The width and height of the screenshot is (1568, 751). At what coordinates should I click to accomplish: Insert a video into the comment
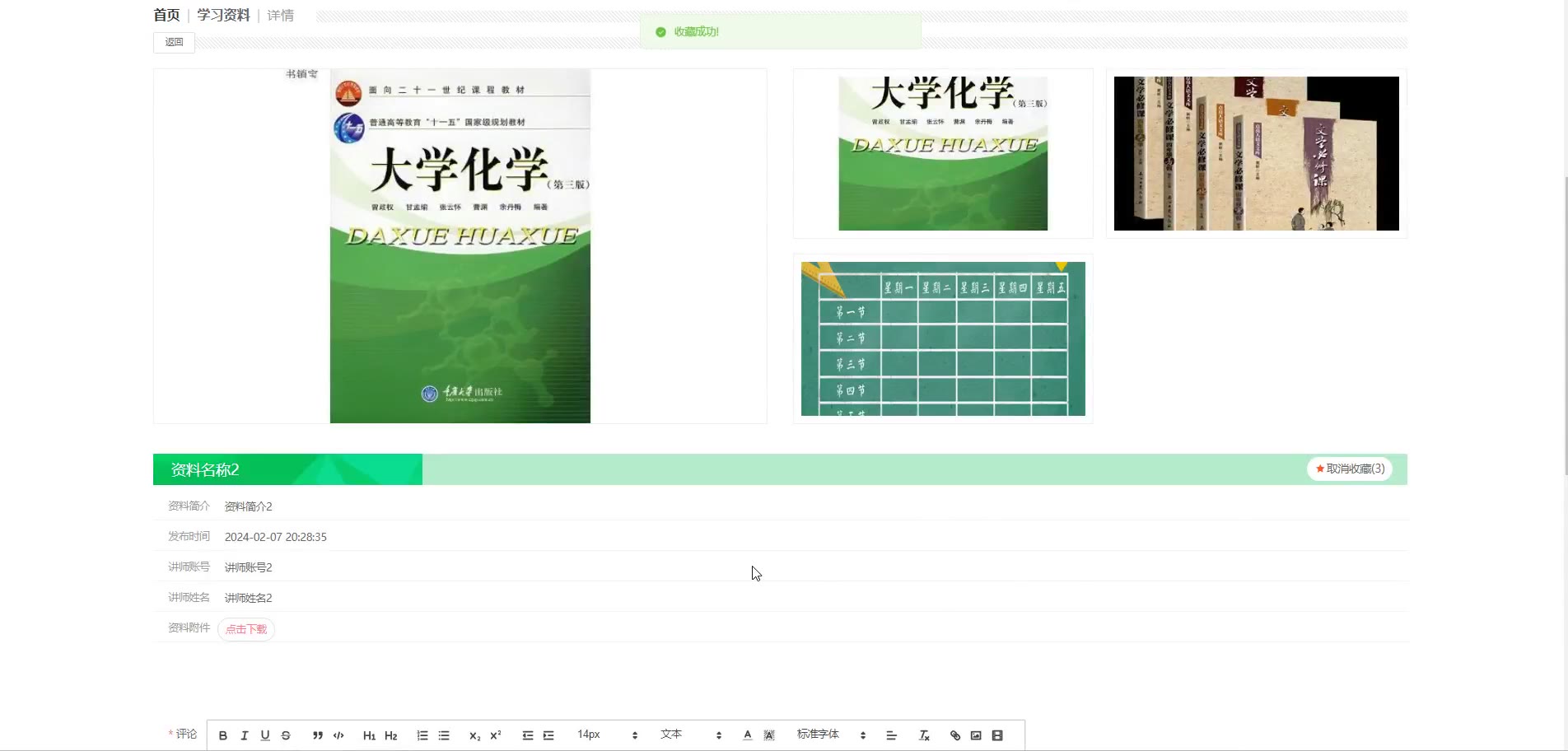pyautogui.click(x=997, y=735)
